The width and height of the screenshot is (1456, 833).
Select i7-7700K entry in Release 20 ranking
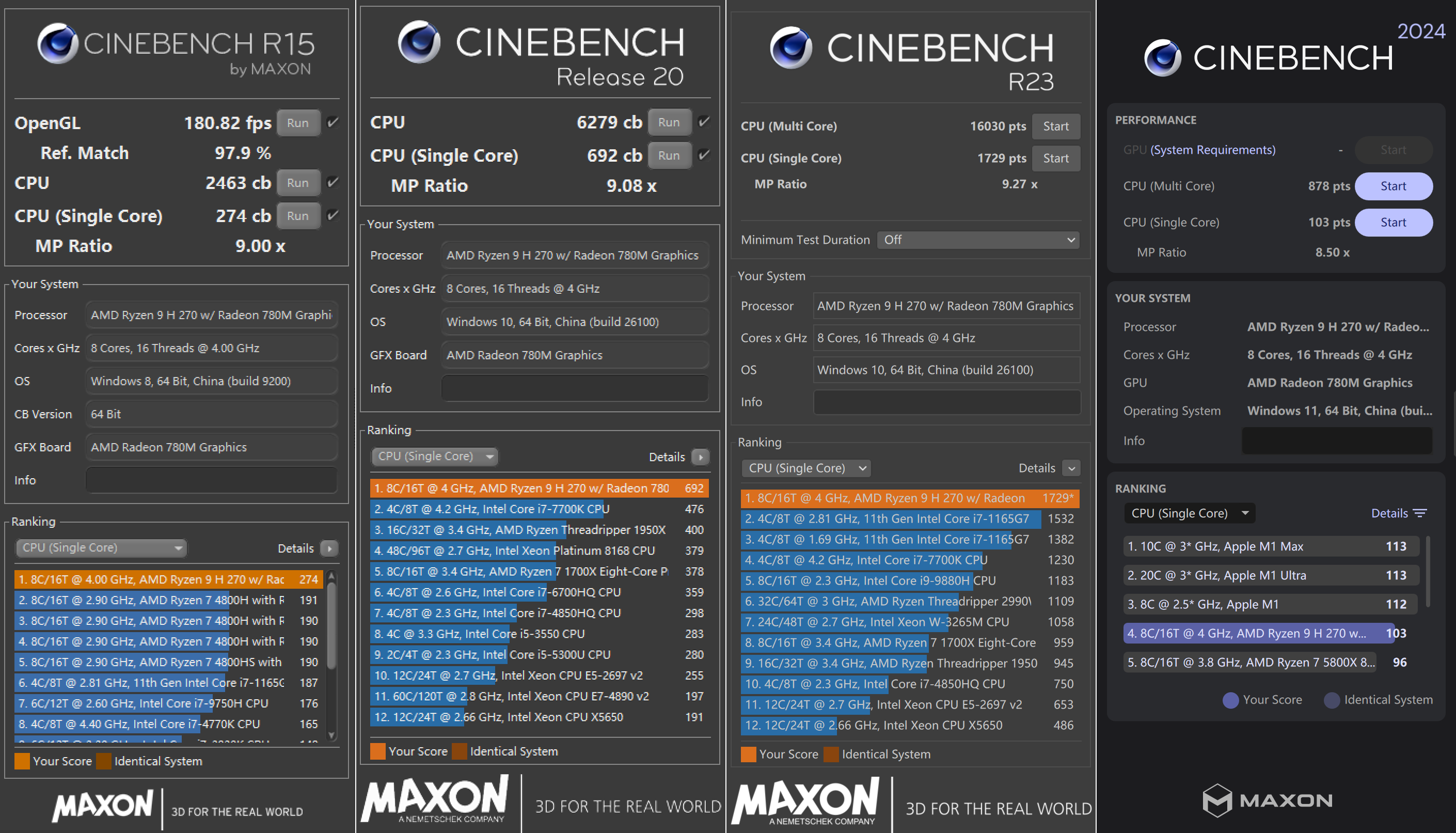537,509
